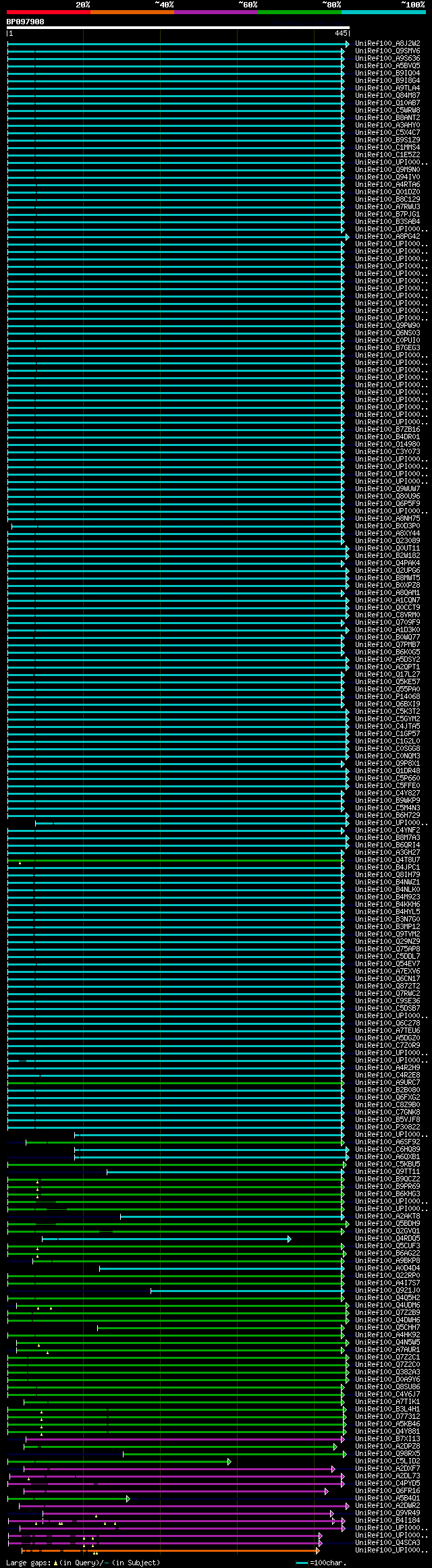Select the UniRef100_B8C129 label
The image size is (432, 1568).
point(387,200)
